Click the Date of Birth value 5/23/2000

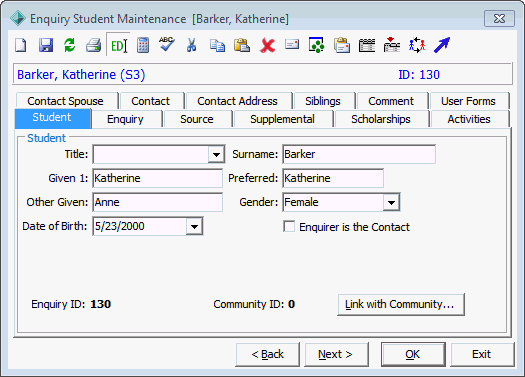[120, 226]
